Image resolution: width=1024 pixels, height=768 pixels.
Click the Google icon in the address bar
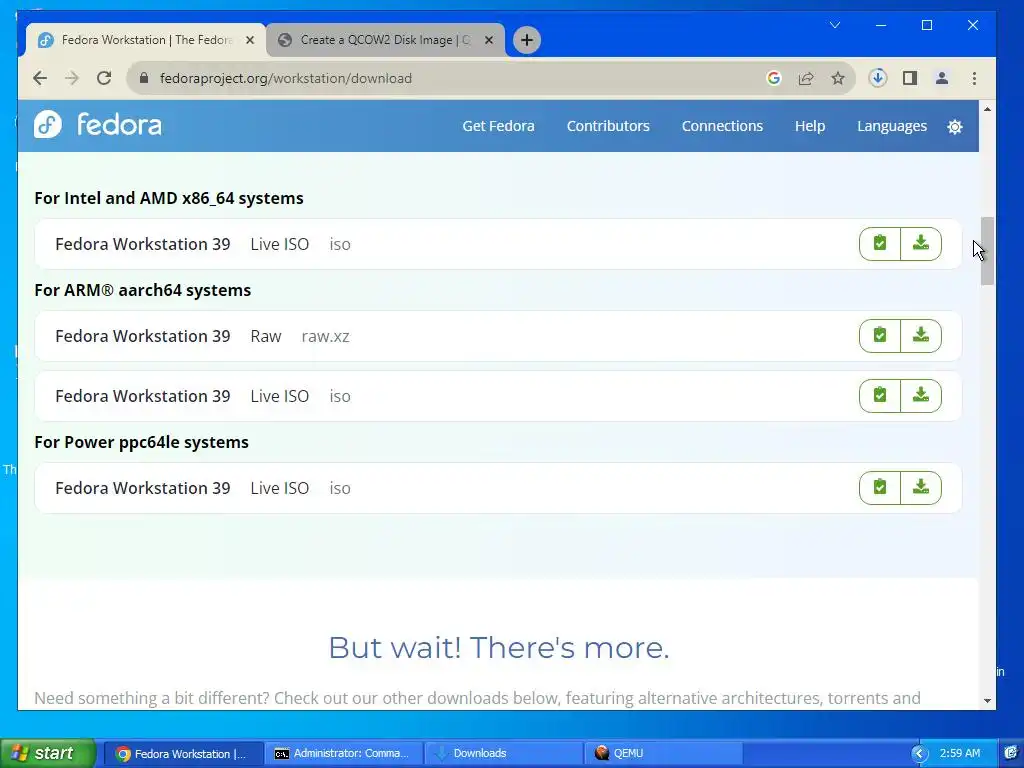tap(774, 78)
